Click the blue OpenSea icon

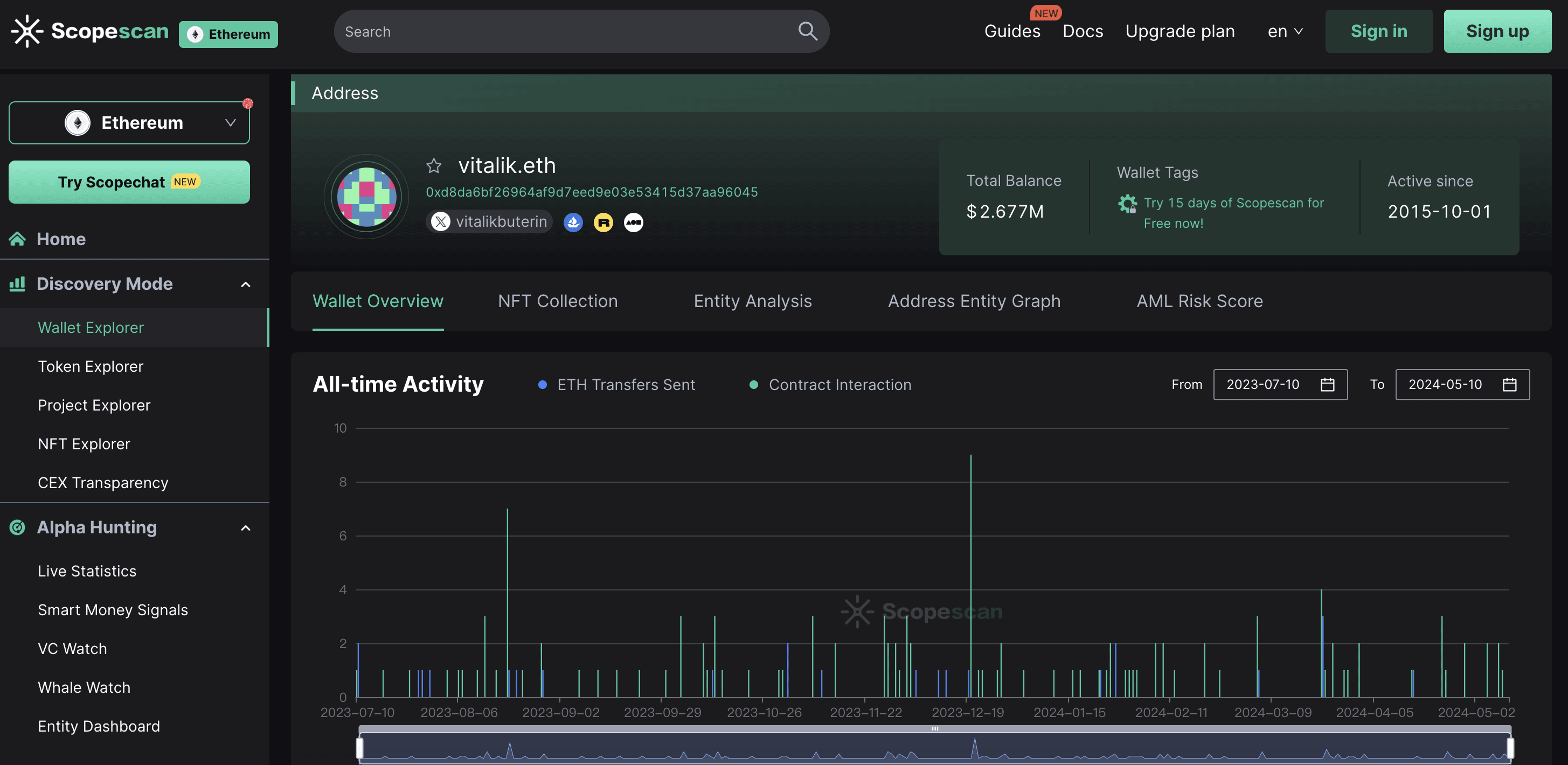click(x=573, y=222)
